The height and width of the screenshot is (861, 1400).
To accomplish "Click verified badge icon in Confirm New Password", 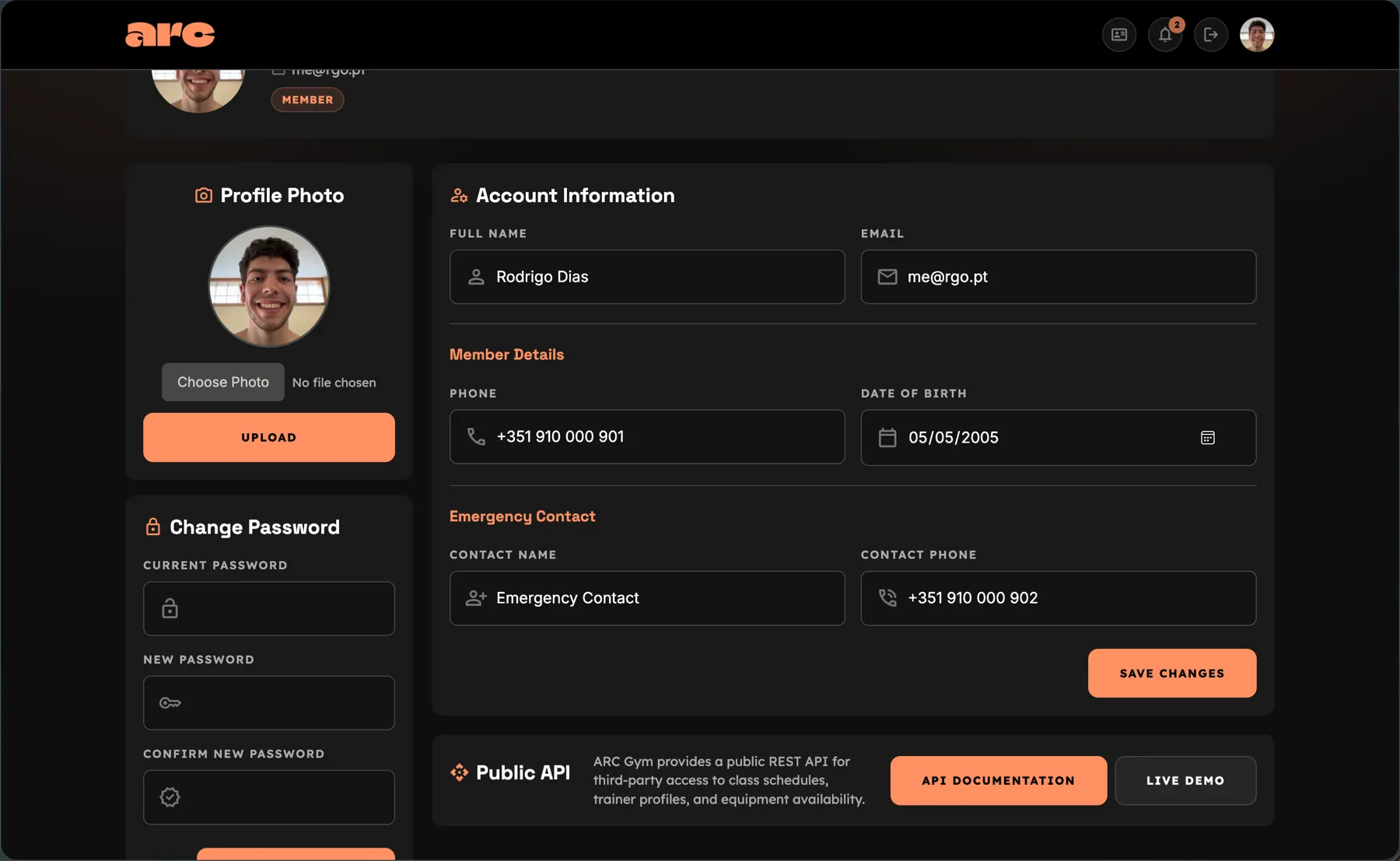I will coord(170,797).
